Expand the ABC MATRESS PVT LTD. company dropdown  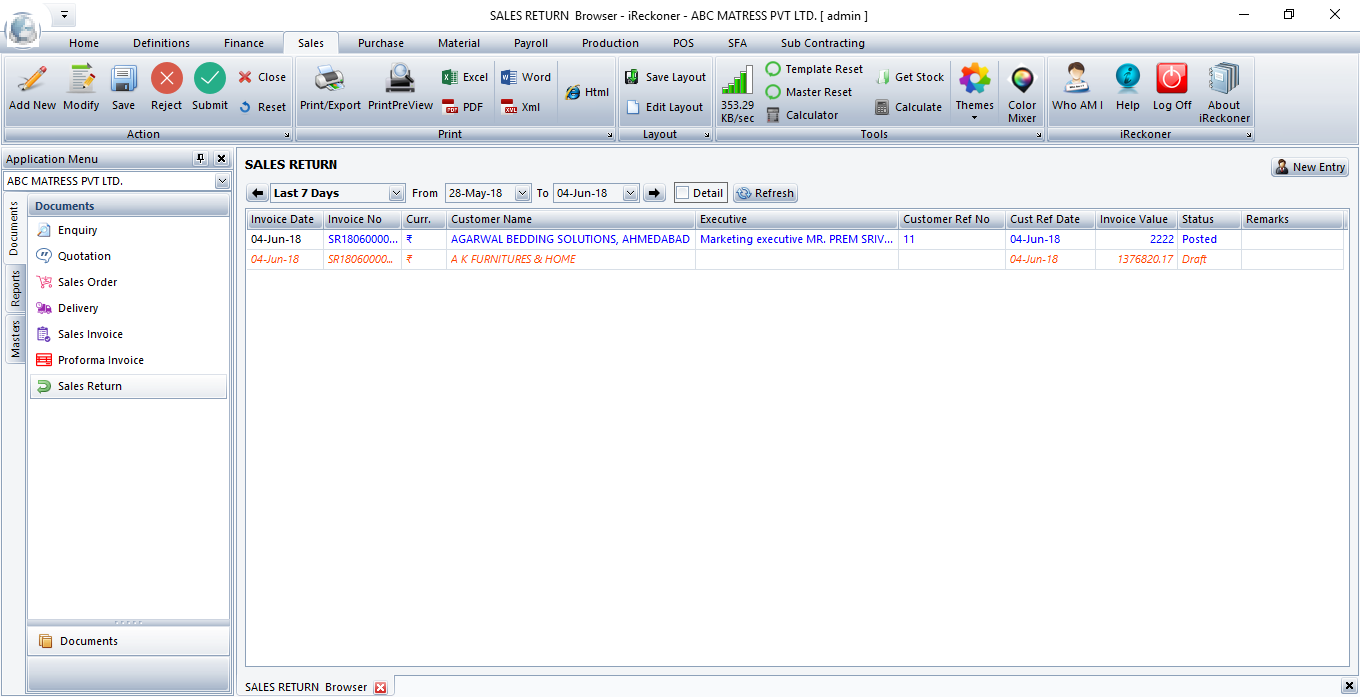click(x=222, y=182)
